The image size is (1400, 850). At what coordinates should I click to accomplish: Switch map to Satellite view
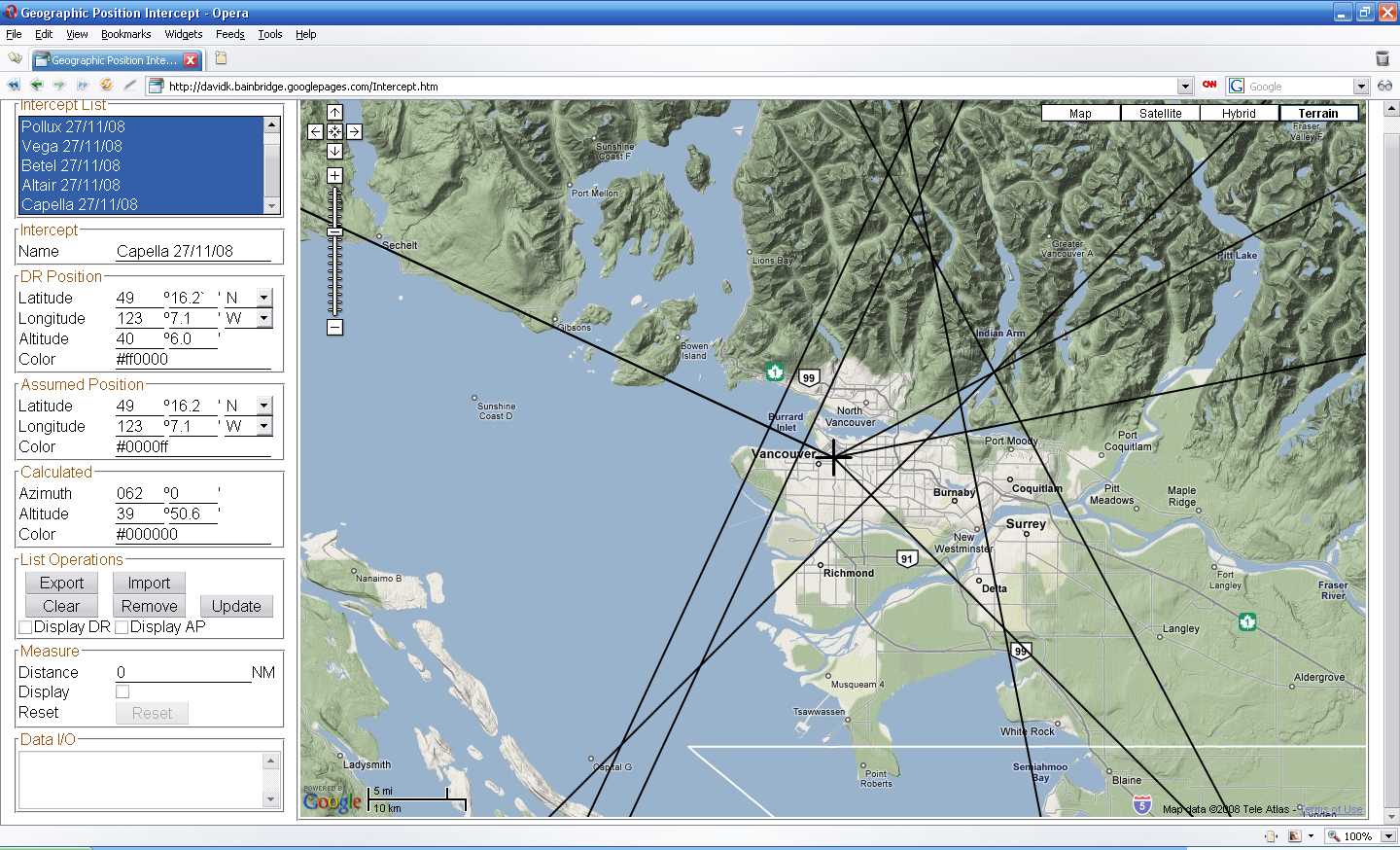tap(1160, 113)
